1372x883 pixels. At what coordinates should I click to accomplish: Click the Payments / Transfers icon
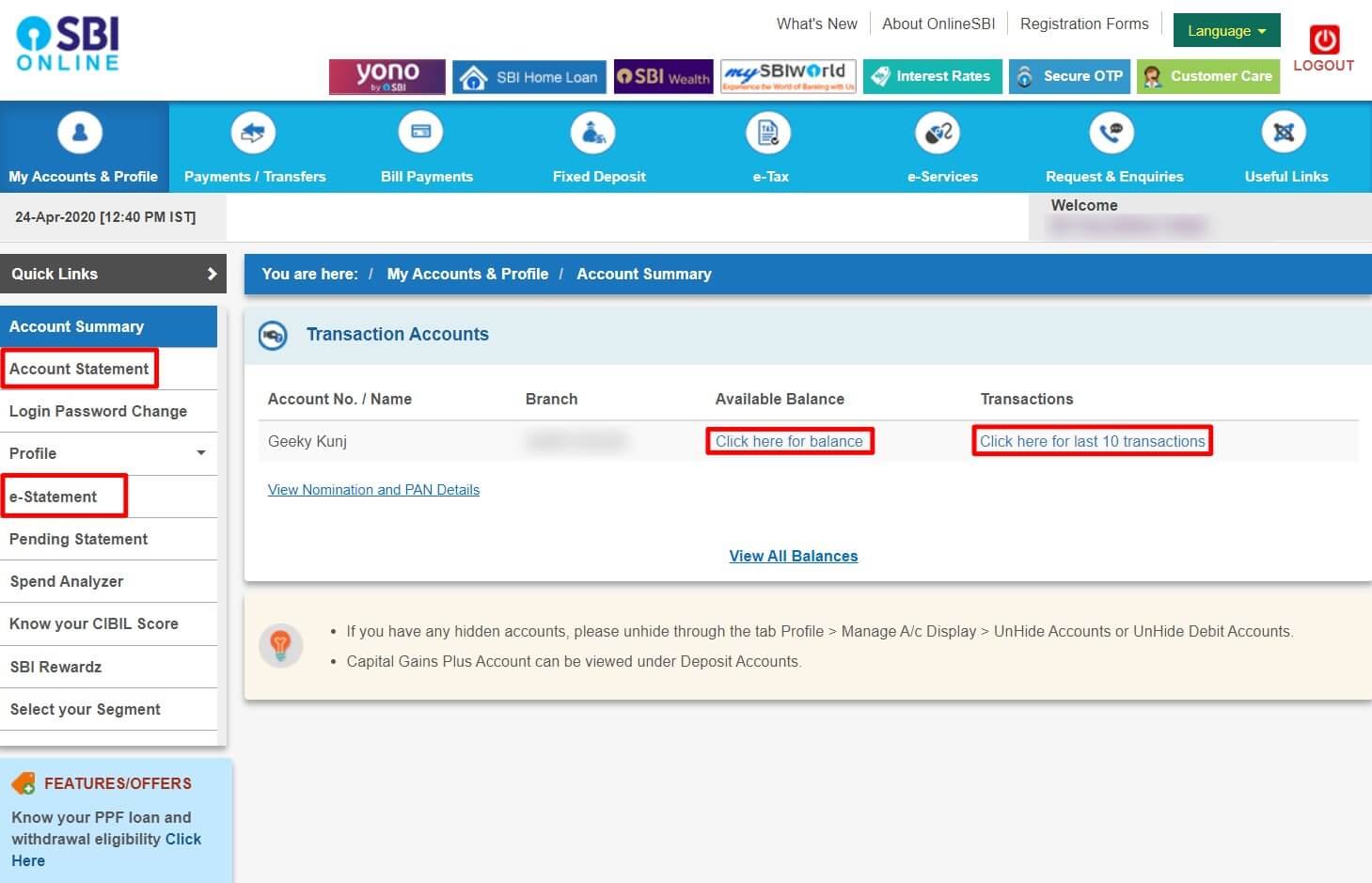click(253, 133)
